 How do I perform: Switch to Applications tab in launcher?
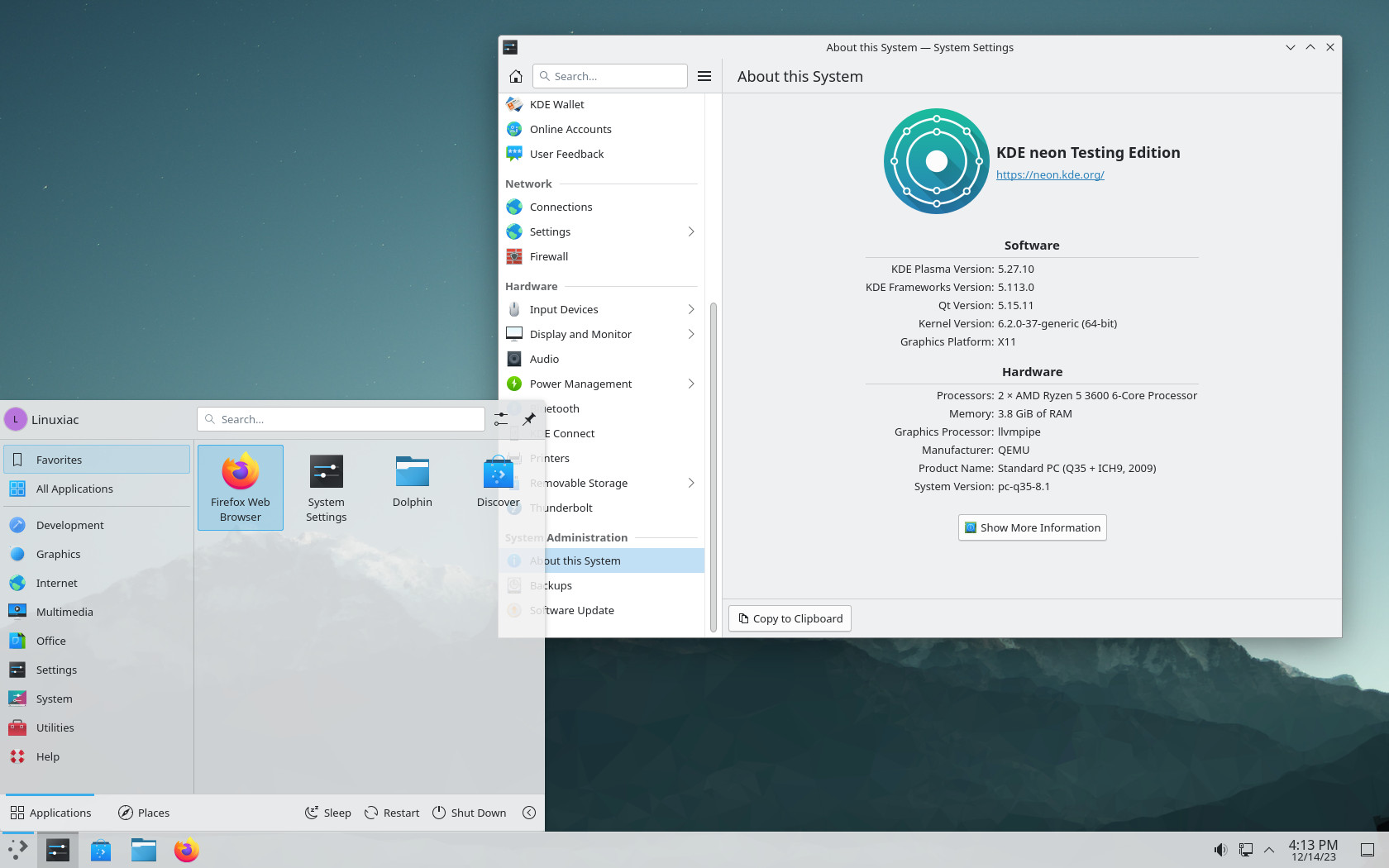50,813
